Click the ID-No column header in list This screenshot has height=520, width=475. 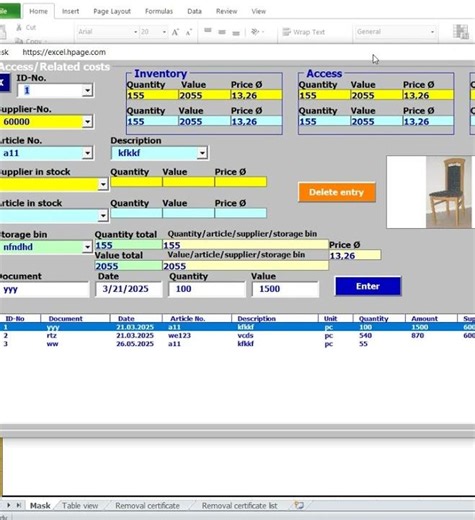[20, 318]
